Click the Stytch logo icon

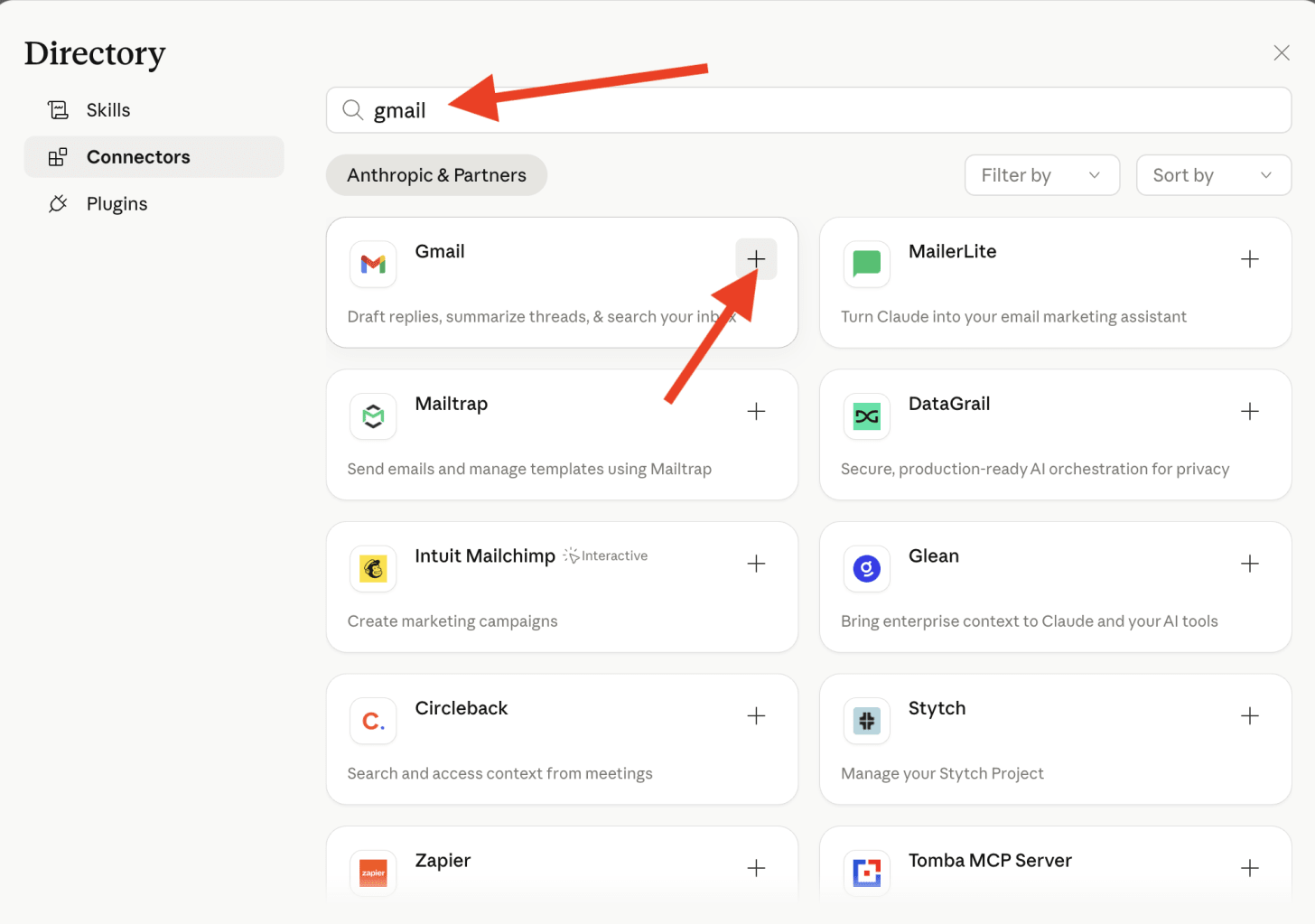[x=866, y=721]
